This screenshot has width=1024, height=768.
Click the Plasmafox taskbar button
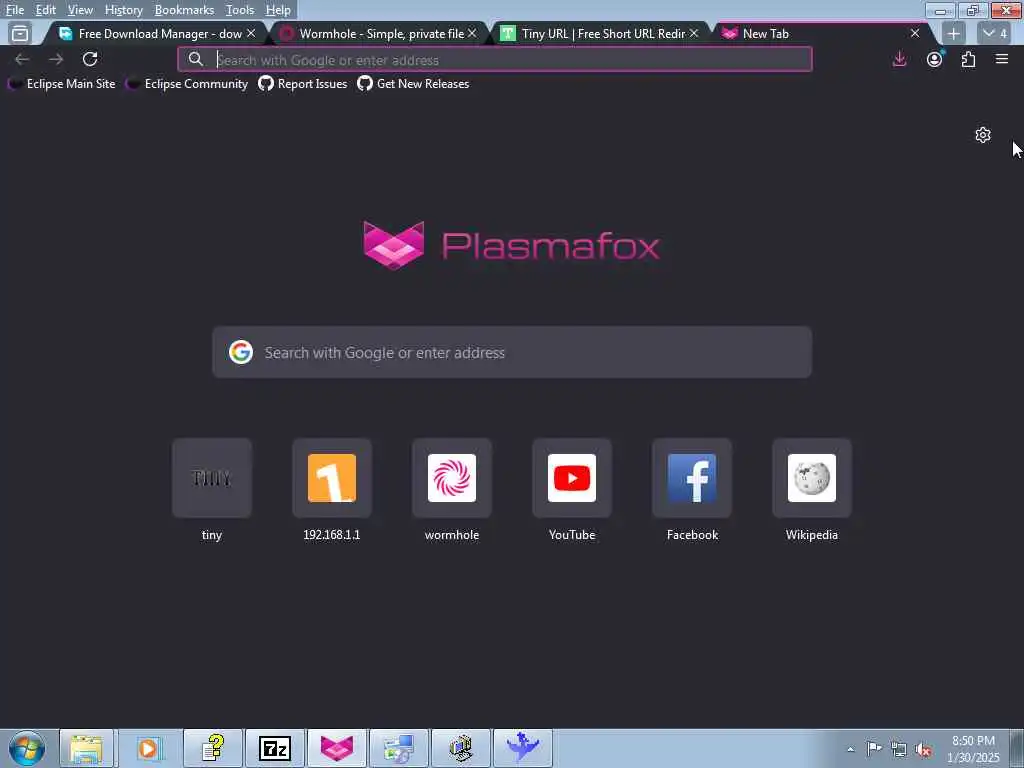pos(336,748)
